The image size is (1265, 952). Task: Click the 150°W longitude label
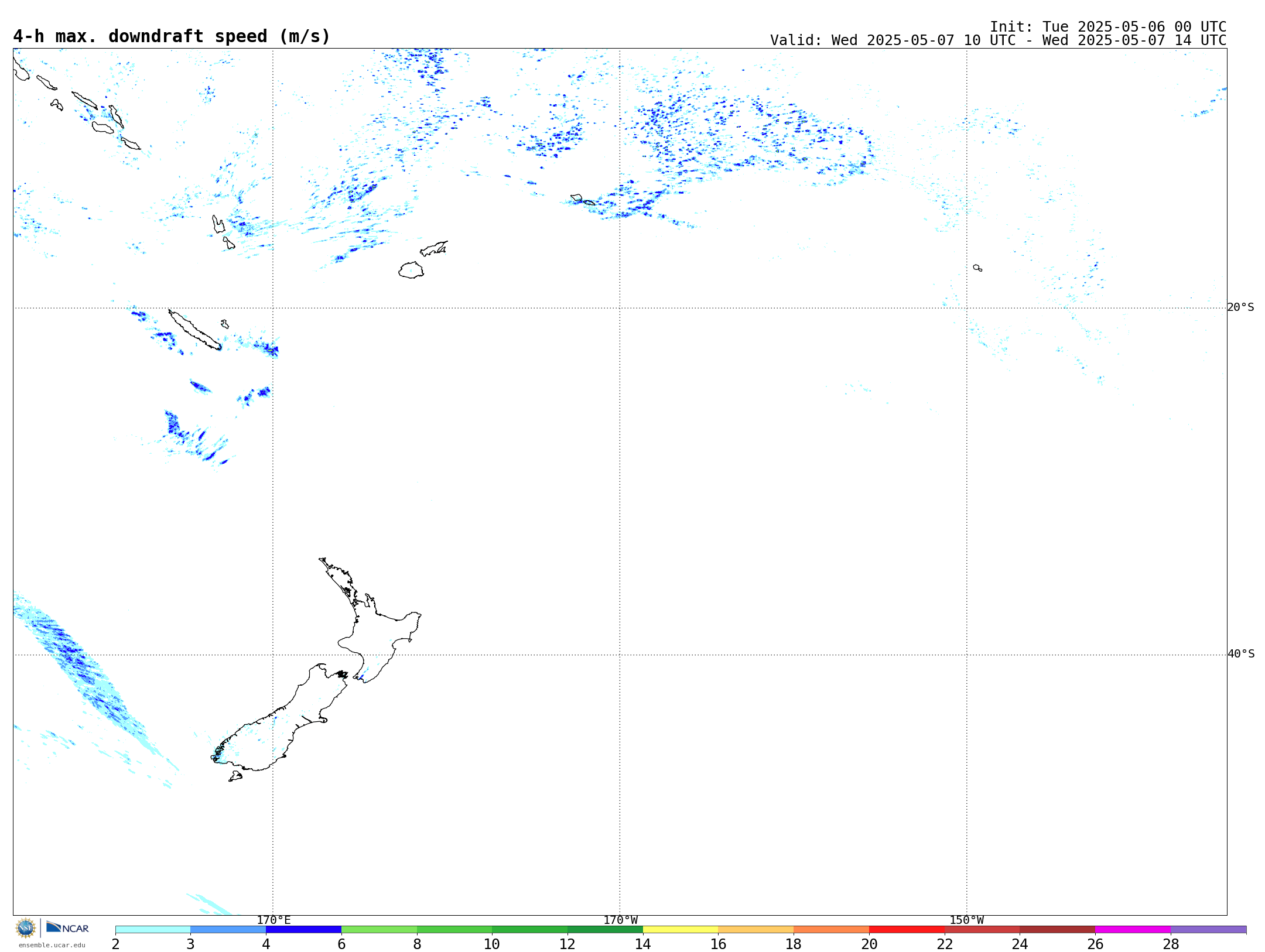click(x=966, y=920)
